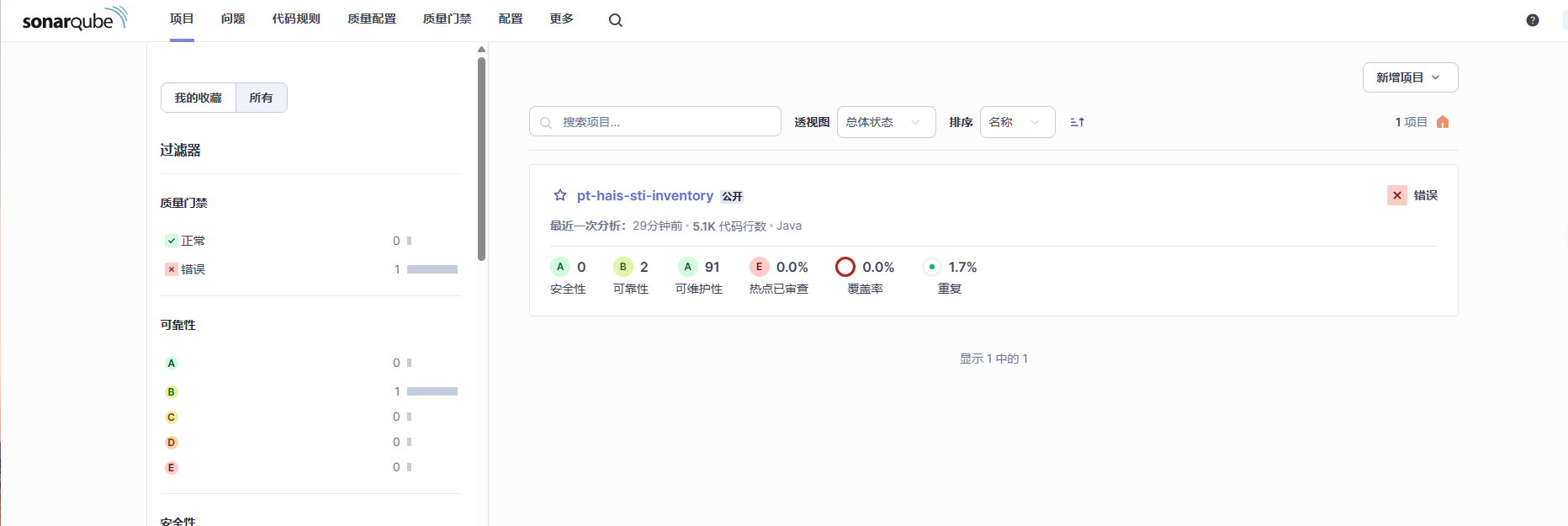Click the reliability B rating badge on project card
The height and width of the screenshot is (526, 1568).
tap(623, 267)
